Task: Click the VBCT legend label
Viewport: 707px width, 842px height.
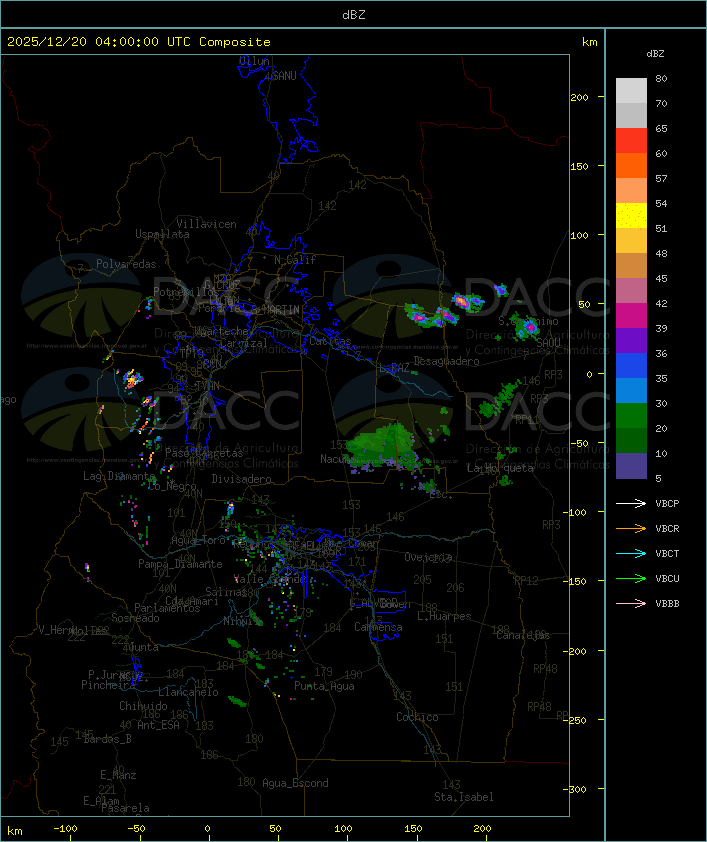Action: [x=667, y=554]
